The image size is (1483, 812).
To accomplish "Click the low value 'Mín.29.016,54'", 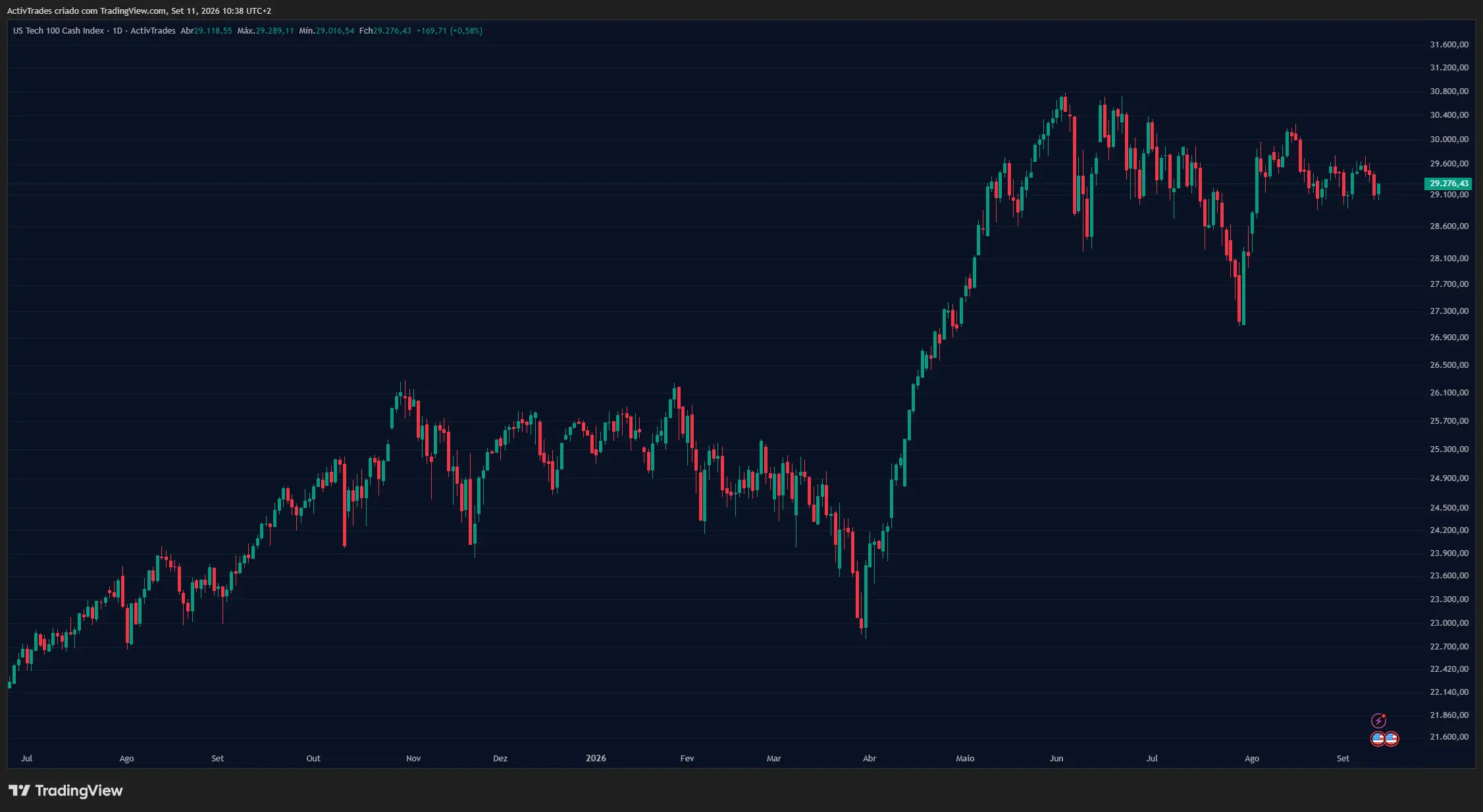I will coord(326,31).
